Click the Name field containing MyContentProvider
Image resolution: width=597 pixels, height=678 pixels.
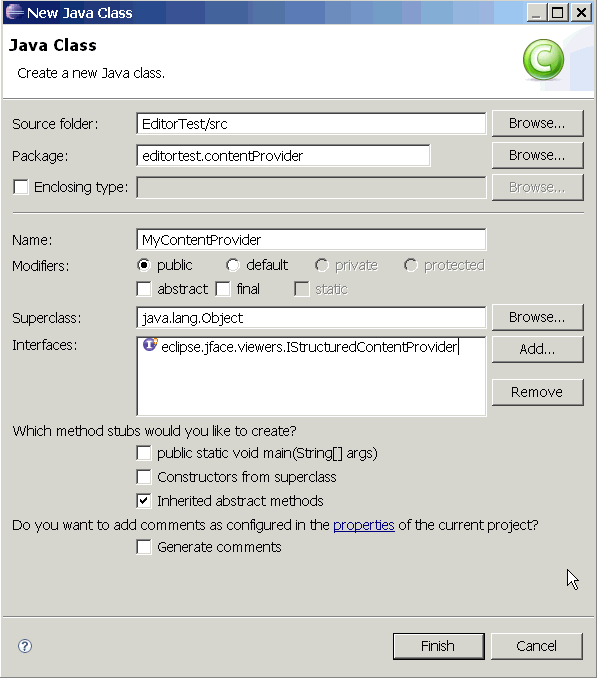coord(311,240)
